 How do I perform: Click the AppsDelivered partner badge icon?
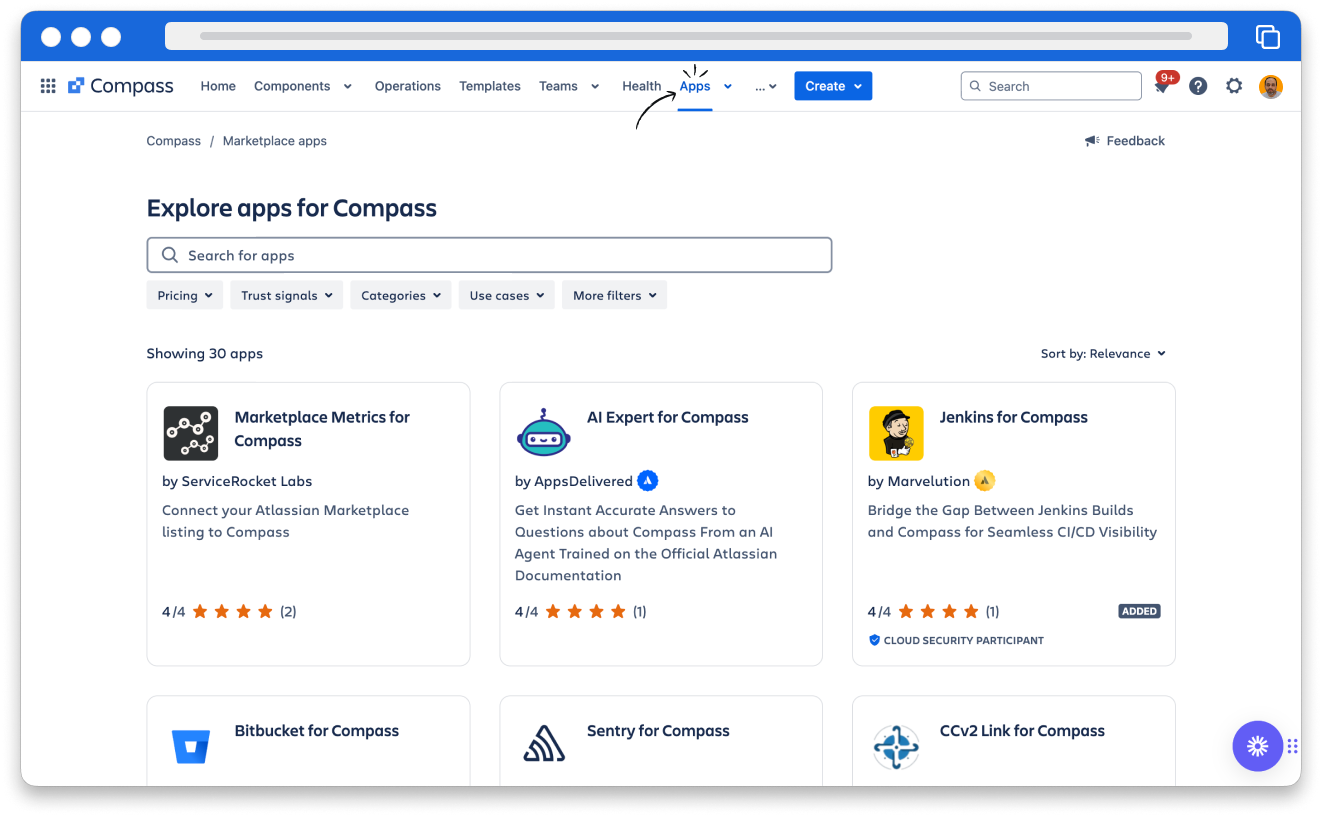[648, 481]
